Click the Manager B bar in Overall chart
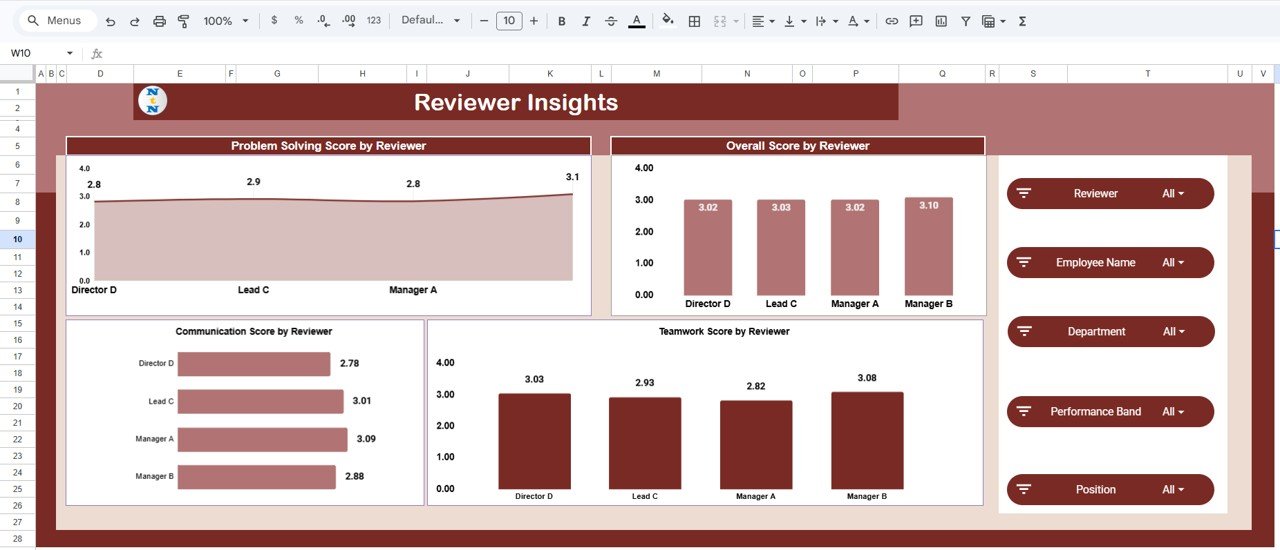 (x=929, y=245)
